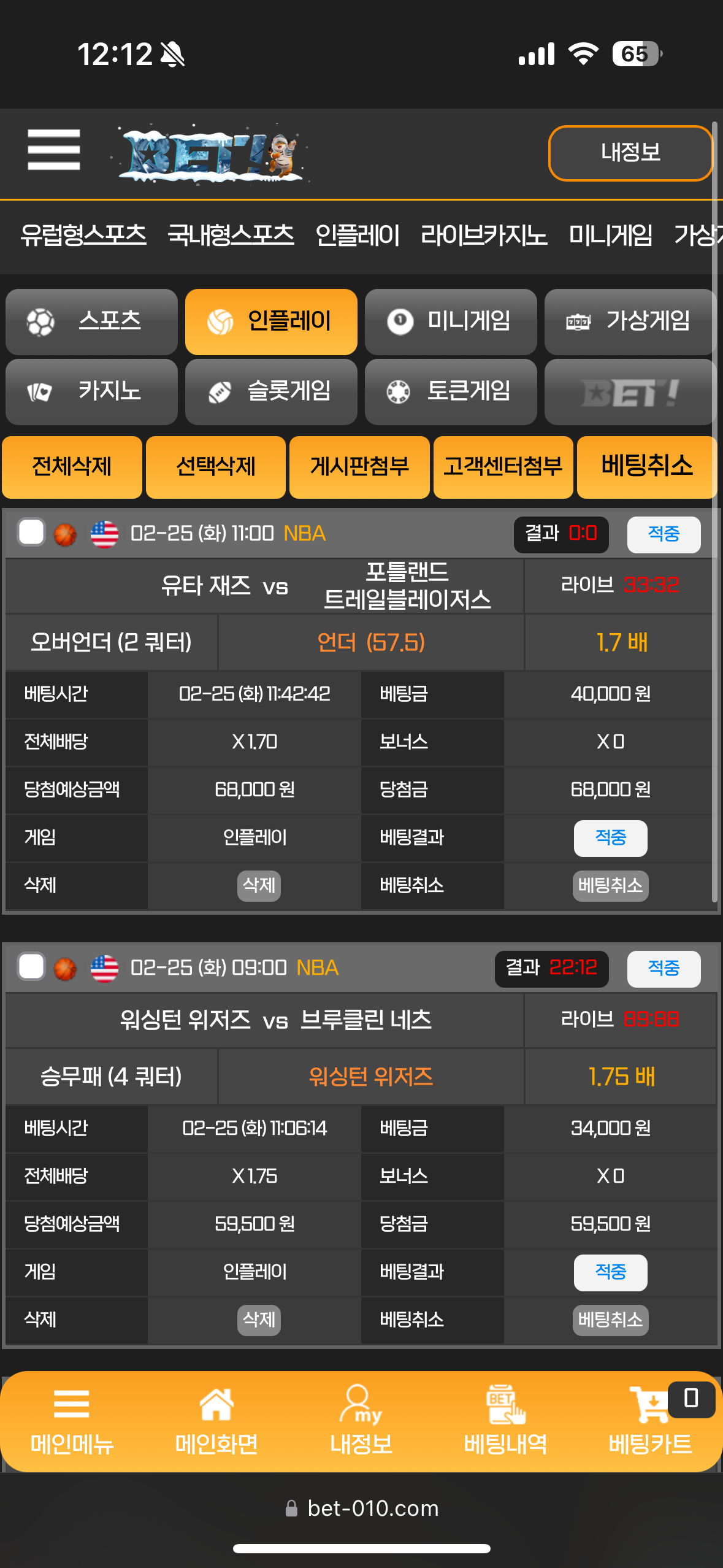
Task: Click the 내정보 button at top right
Action: (630, 153)
